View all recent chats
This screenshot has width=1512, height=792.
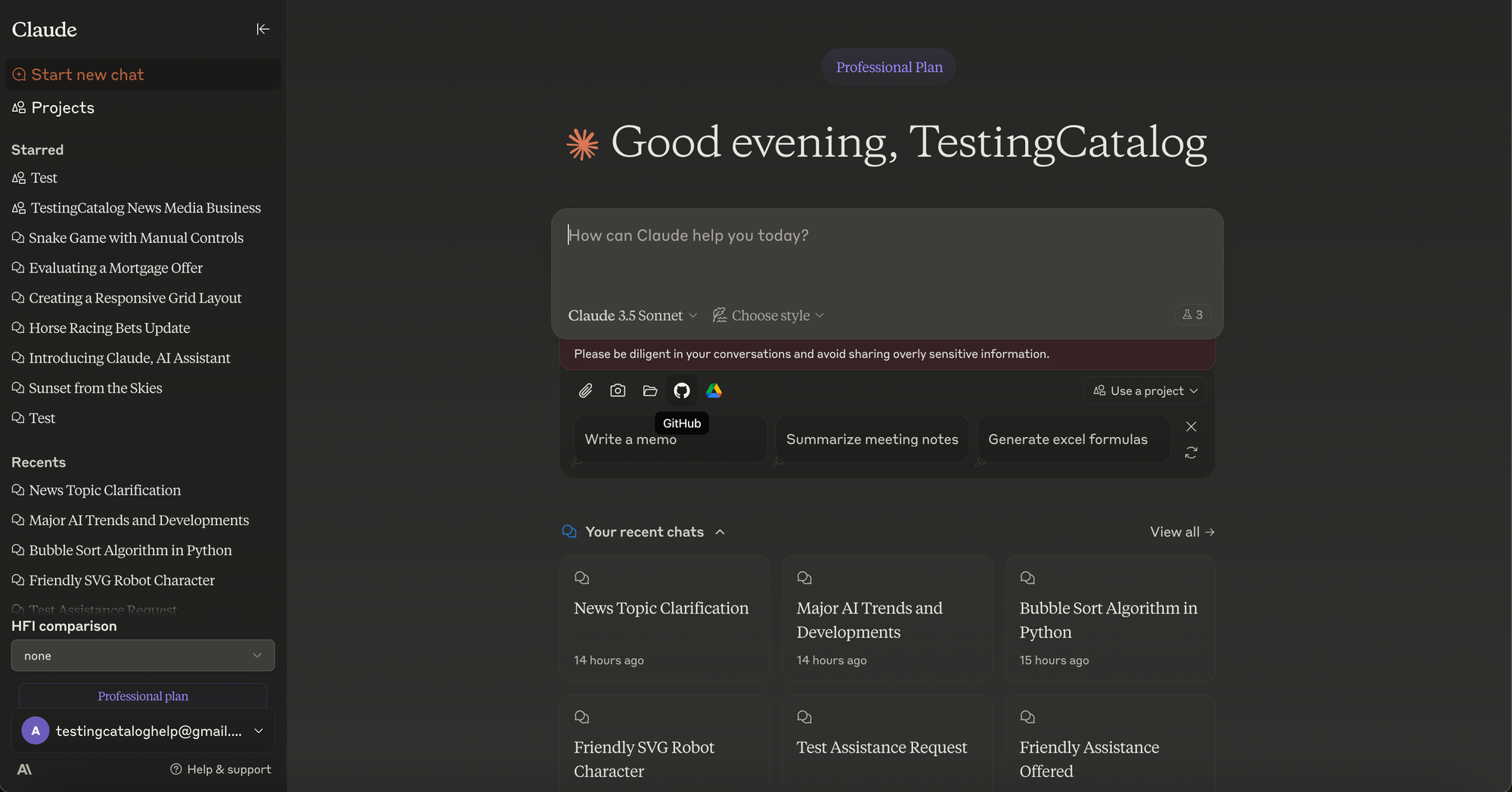(1182, 532)
